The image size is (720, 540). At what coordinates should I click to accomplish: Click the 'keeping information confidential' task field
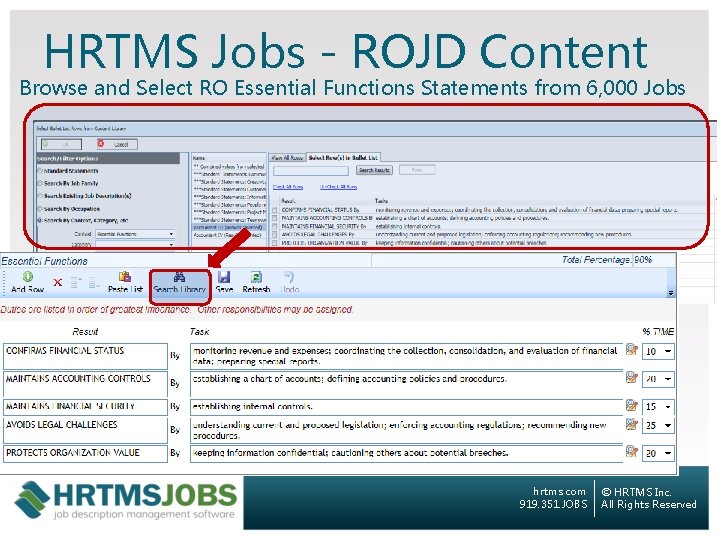click(x=406, y=453)
